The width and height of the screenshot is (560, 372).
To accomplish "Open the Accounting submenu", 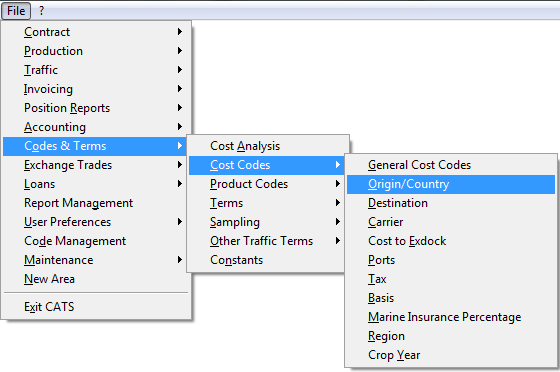I will click(x=95, y=127).
